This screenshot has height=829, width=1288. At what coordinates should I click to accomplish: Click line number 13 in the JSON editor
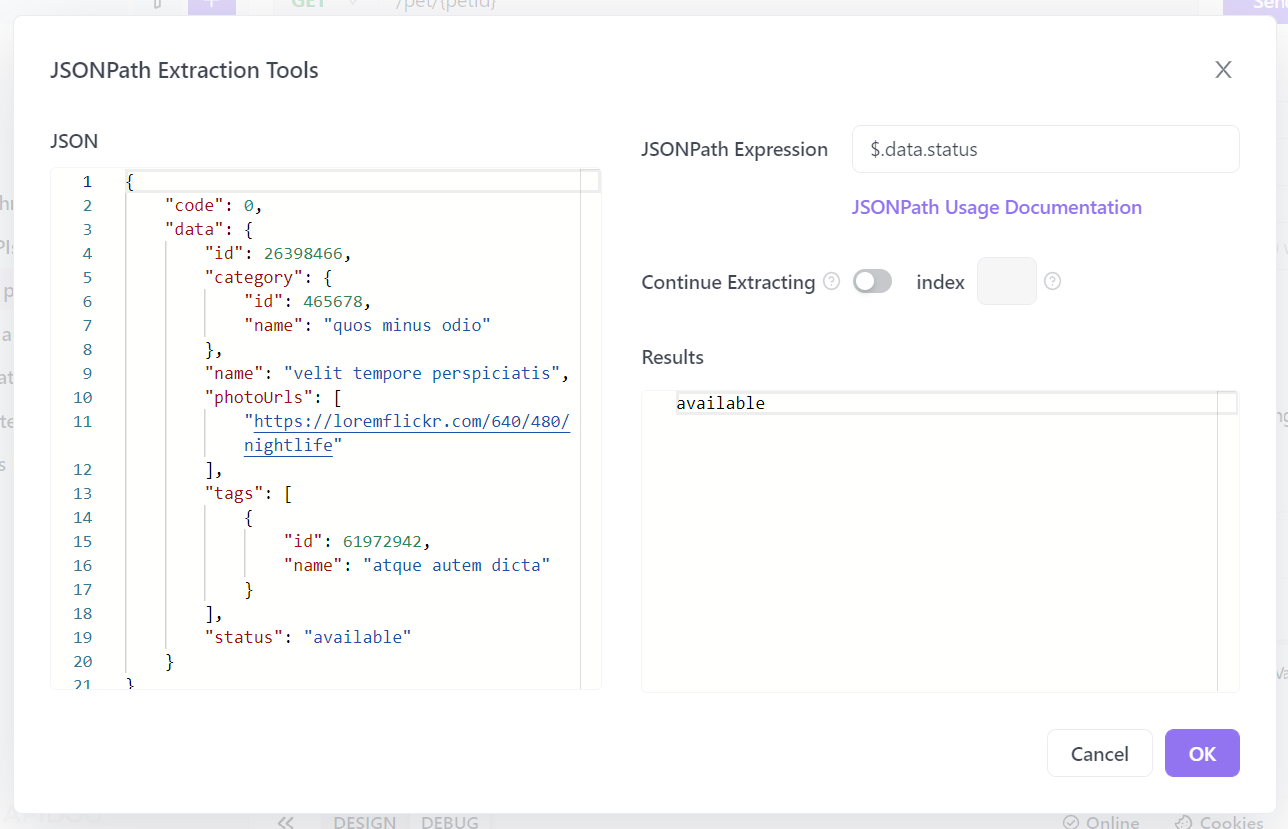82,493
